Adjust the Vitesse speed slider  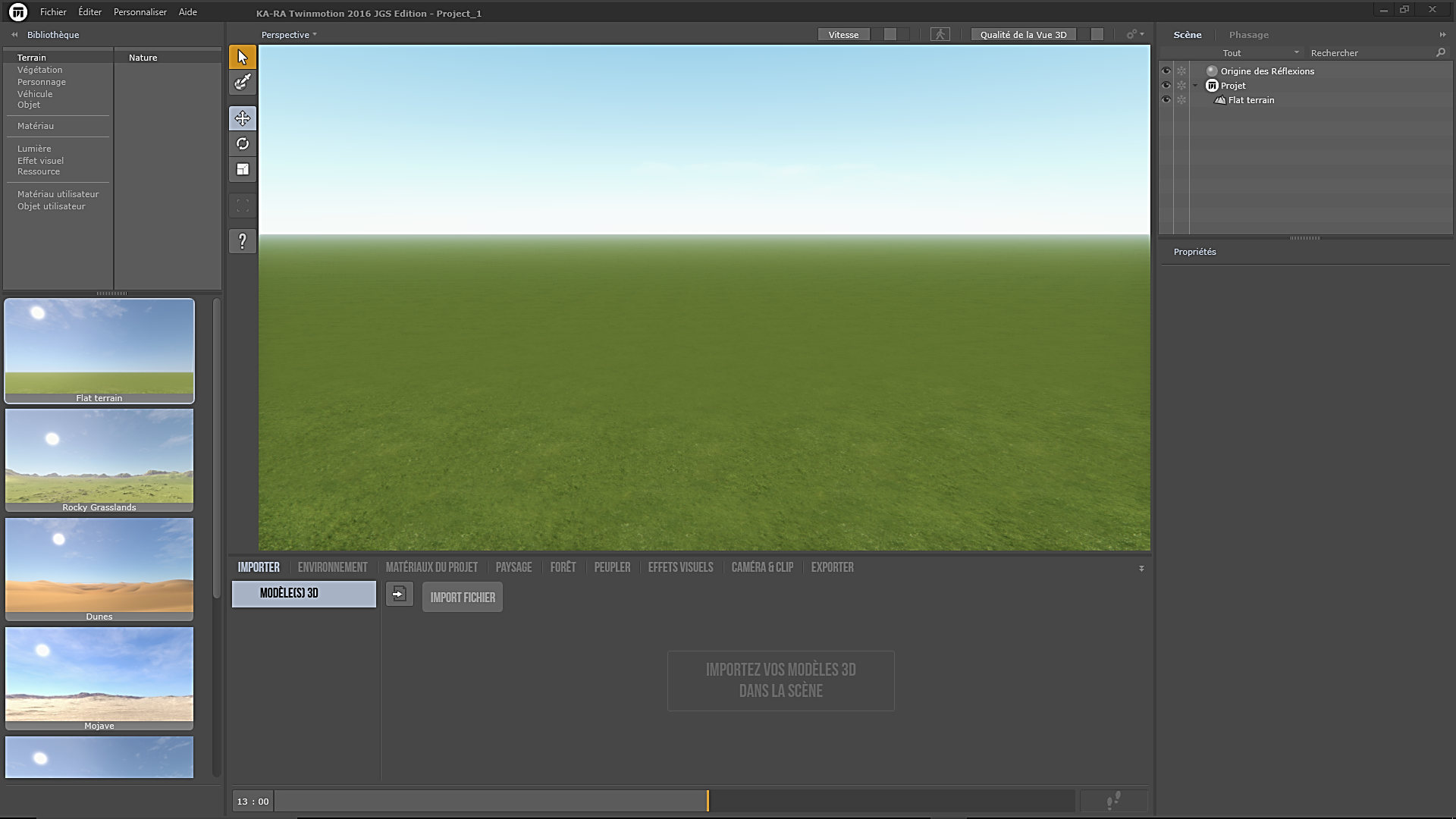[890, 35]
